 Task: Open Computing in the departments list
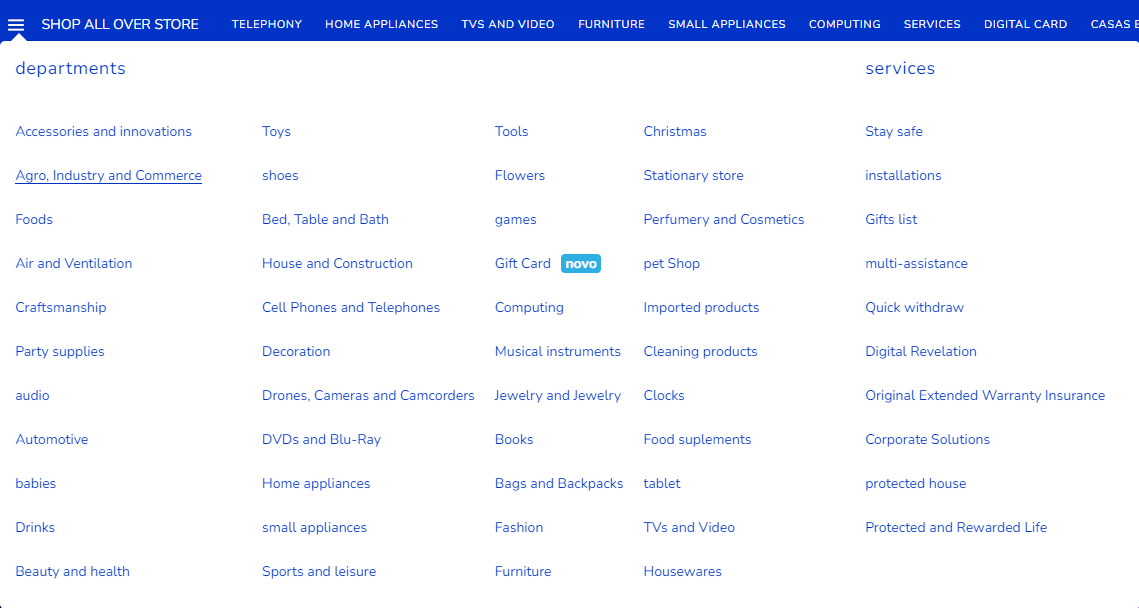(530, 307)
